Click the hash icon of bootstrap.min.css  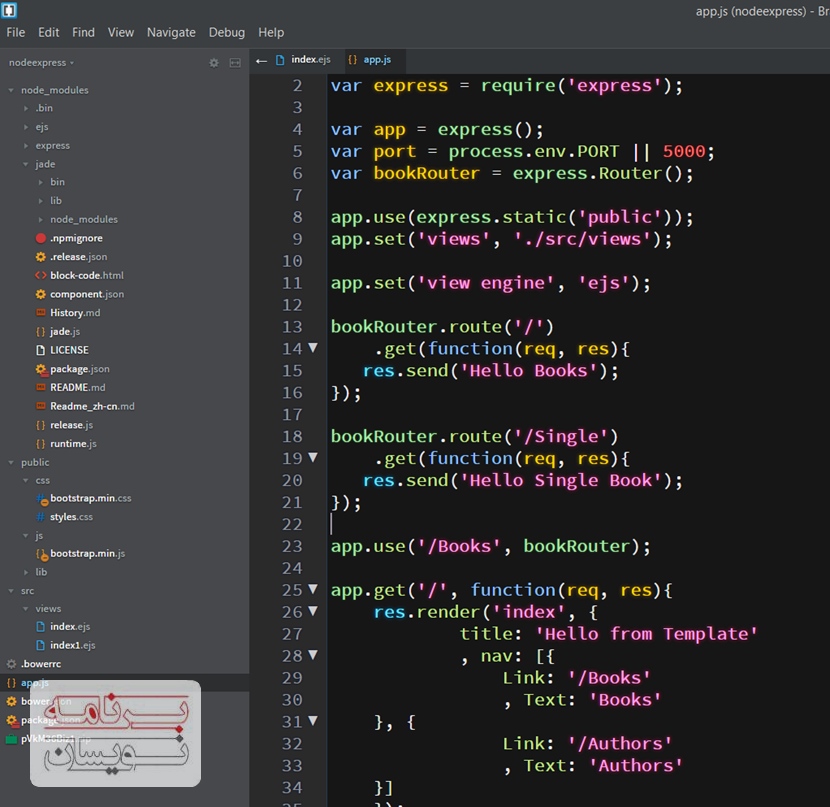tap(41, 498)
